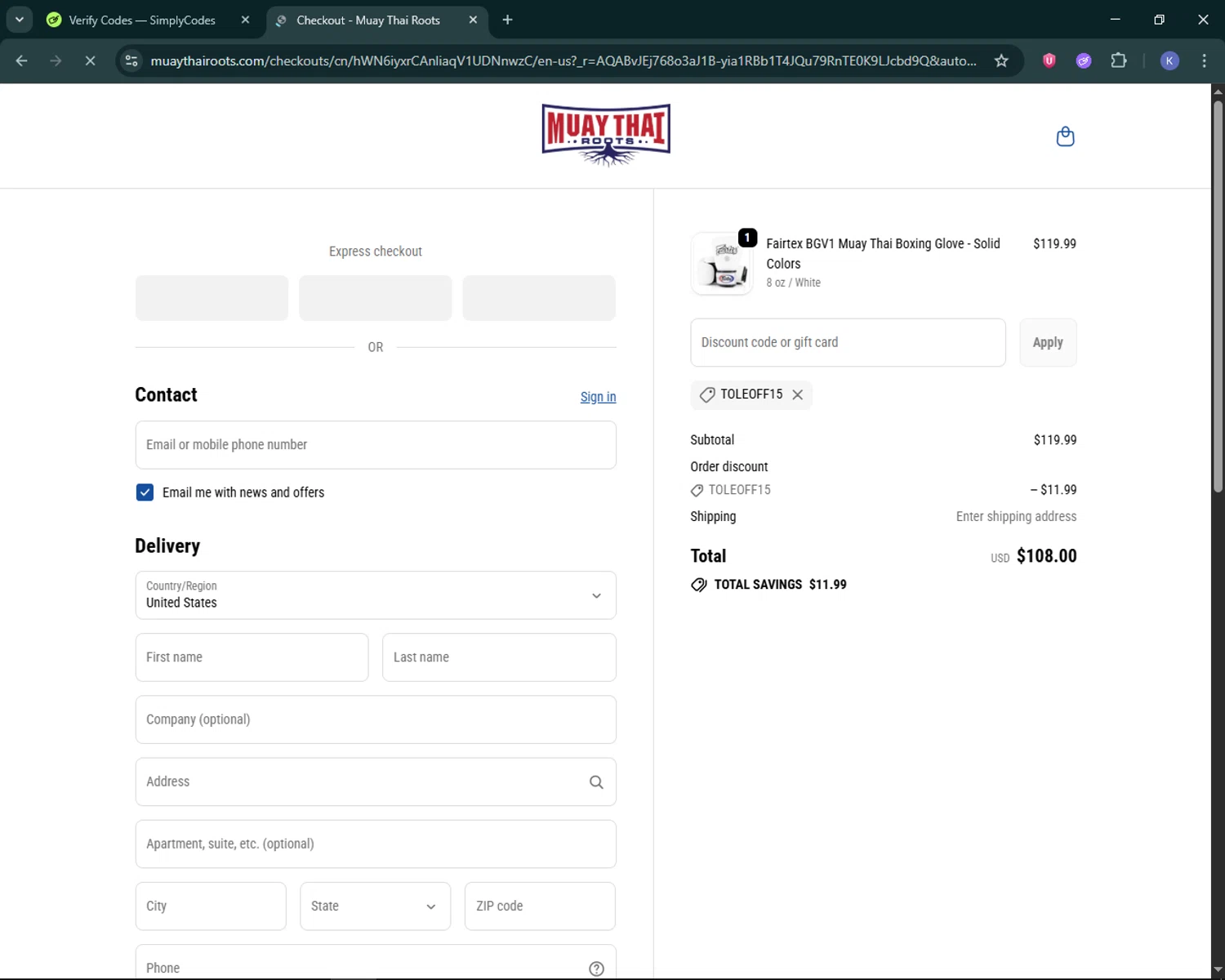The height and width of the screenshot is (980, 1225).
Task: Click the third express checkout button placeholder
Action: (539, 298)
